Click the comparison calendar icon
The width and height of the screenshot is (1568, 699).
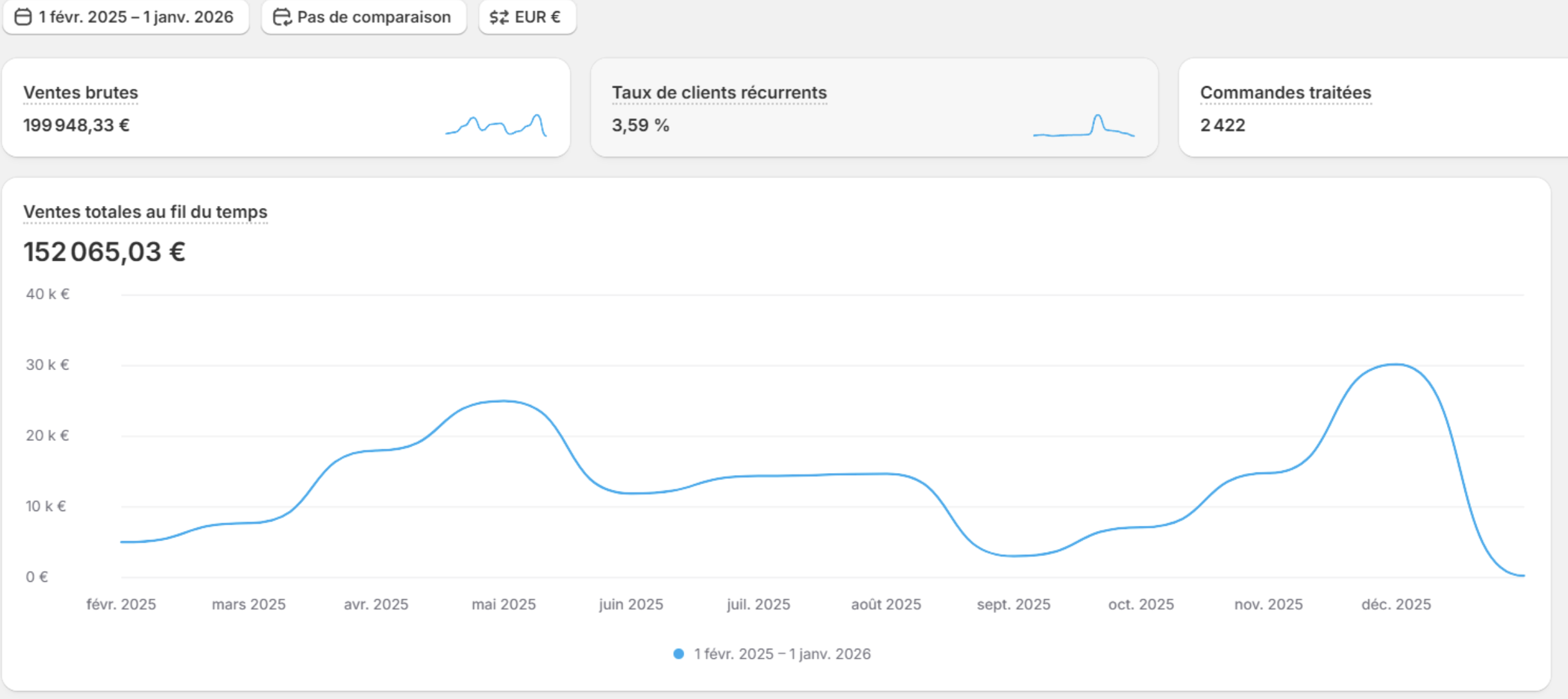pyautogui.click(x=282, y=17)
